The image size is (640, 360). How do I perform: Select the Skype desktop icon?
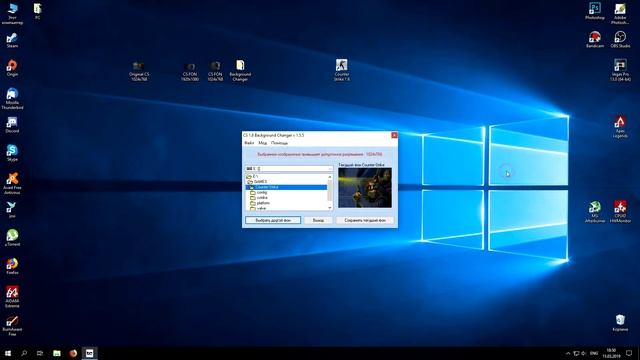click(x=12, y=153)
